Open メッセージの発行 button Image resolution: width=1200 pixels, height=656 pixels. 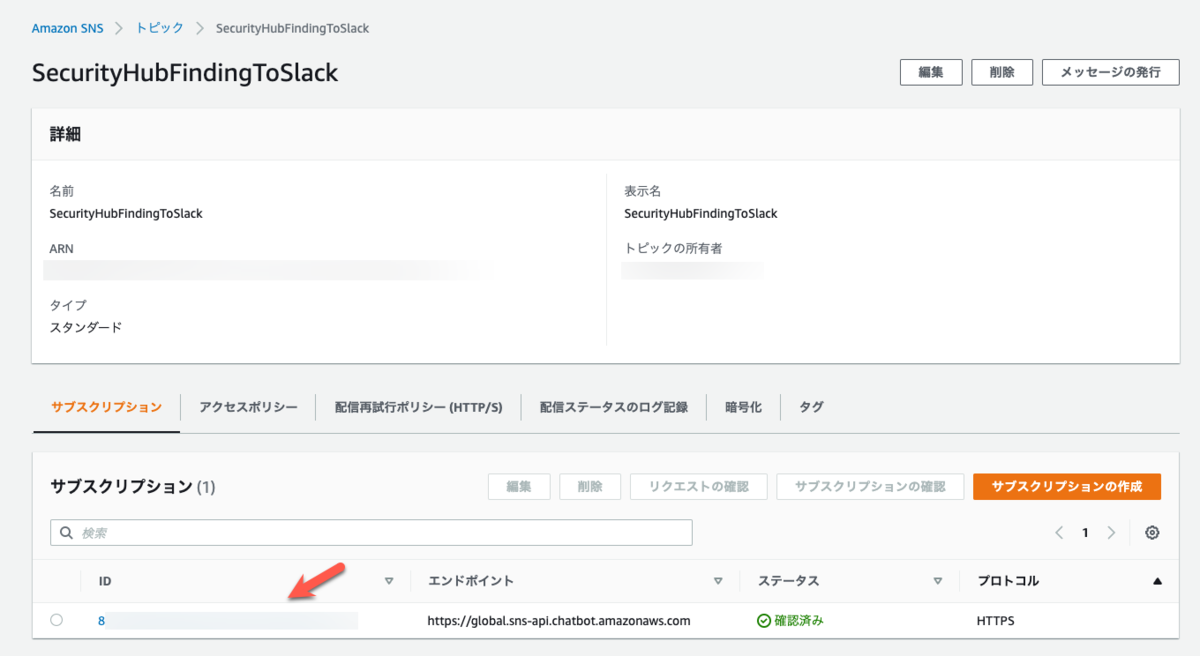1110,72
